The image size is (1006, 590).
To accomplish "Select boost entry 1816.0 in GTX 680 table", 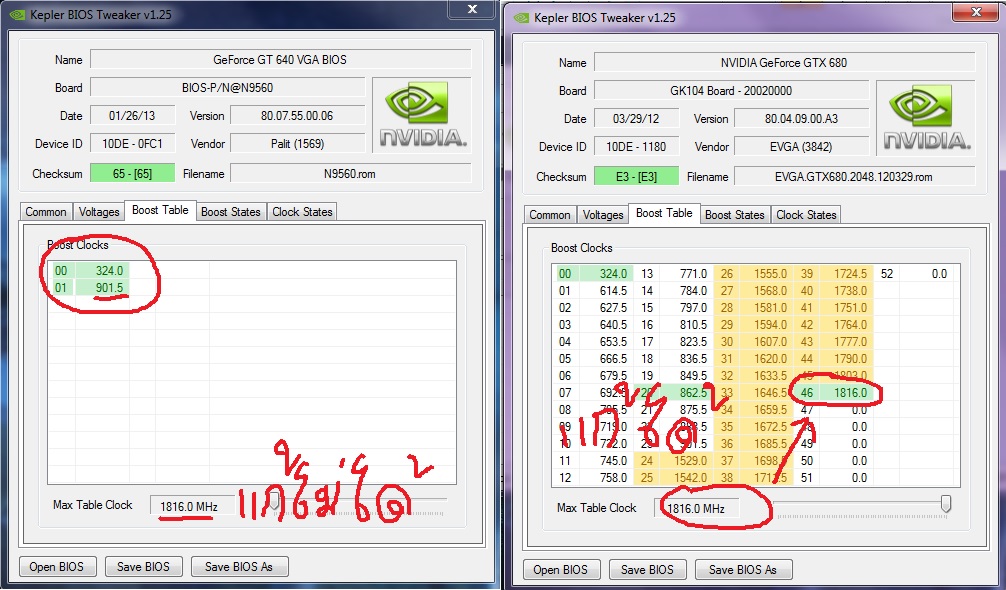I will [846, 392].
